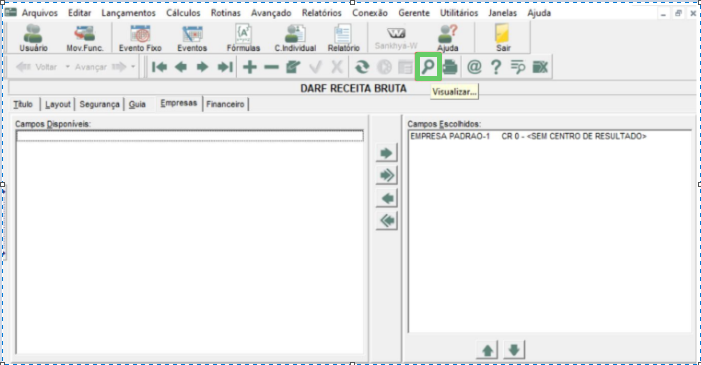Switch to the Financeiro tab
This screenshot has width=701, height=365.
click(x=225, y=104)
